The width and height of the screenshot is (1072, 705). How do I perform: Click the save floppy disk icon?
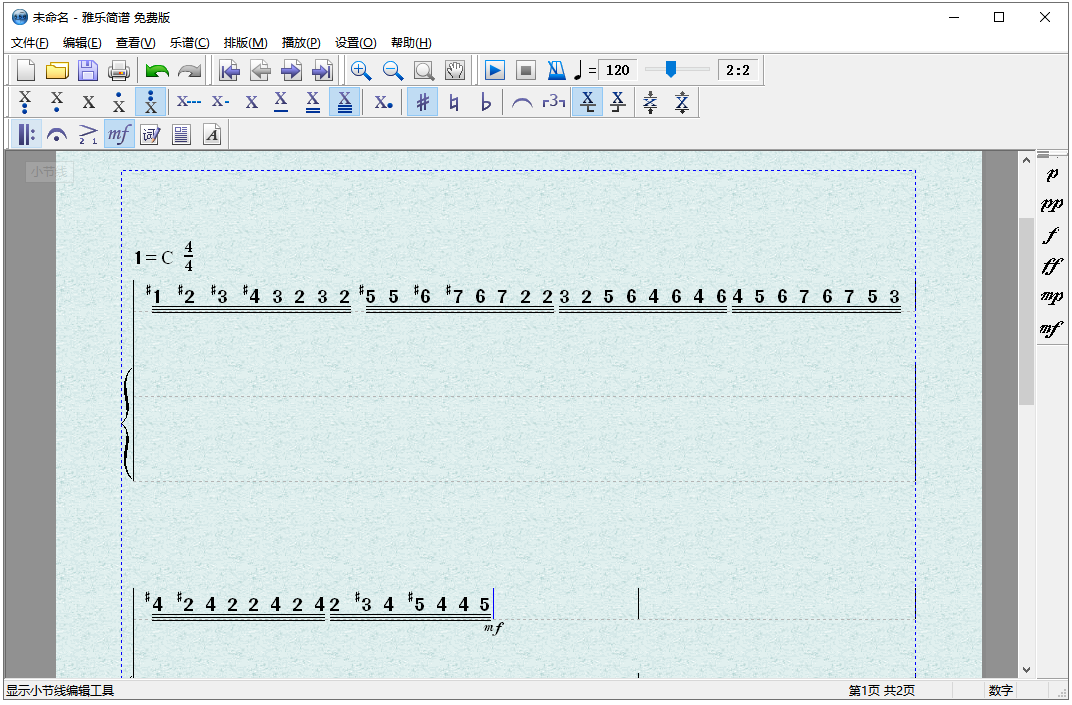88,70
